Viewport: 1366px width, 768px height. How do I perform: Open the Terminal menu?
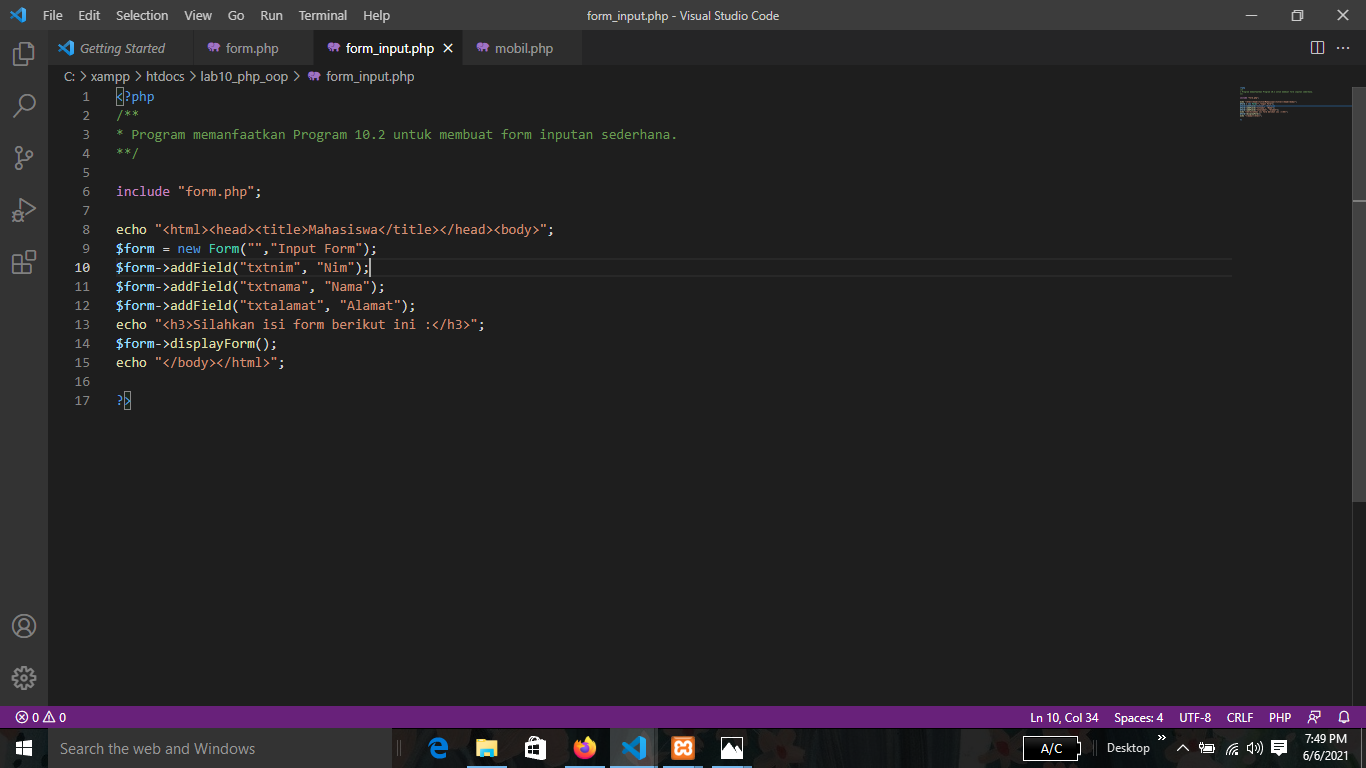tap(322, 15)
